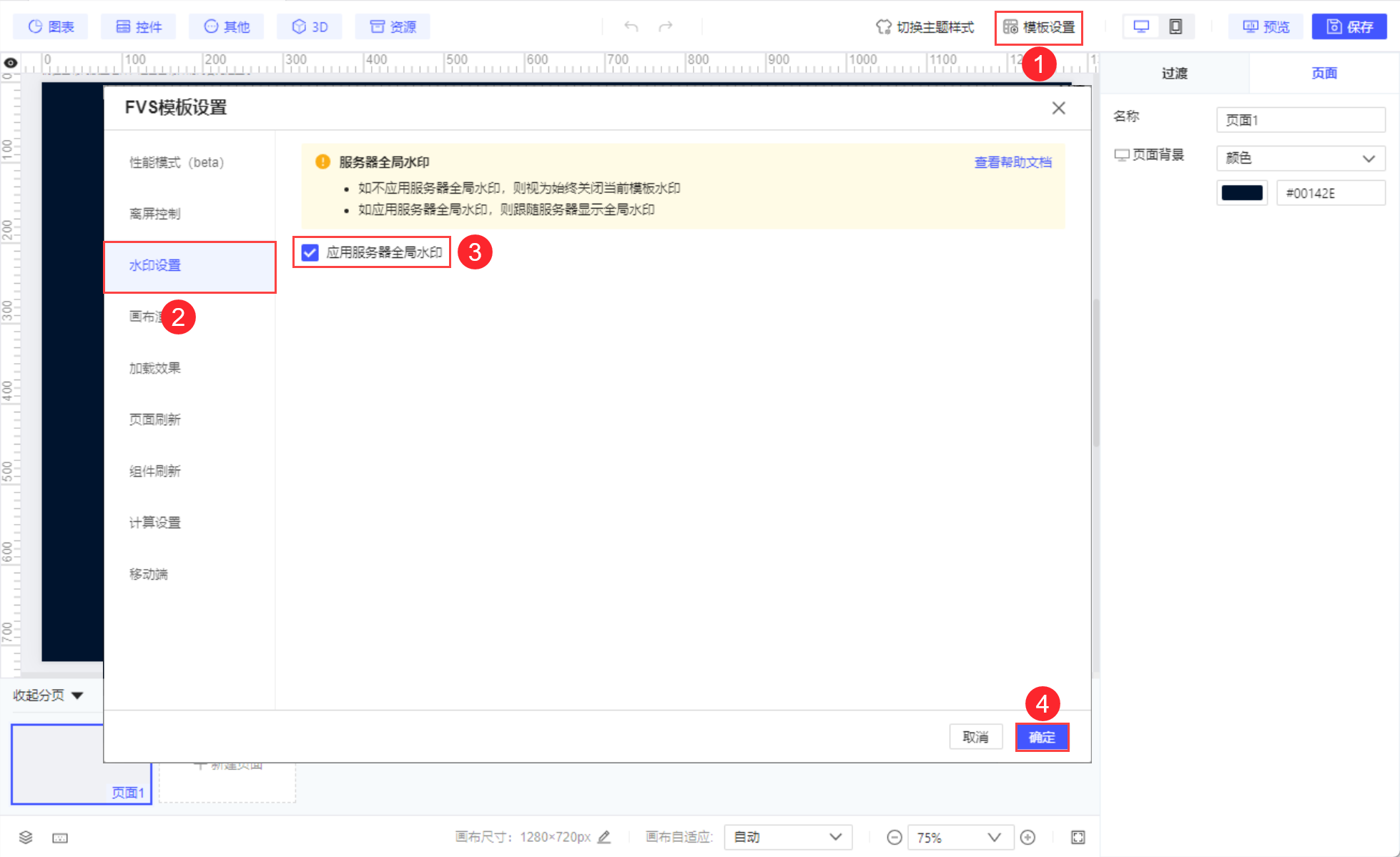
Task: Click the zoom in plus icon
Action: pyautogui.click(x=1027, y=837)
